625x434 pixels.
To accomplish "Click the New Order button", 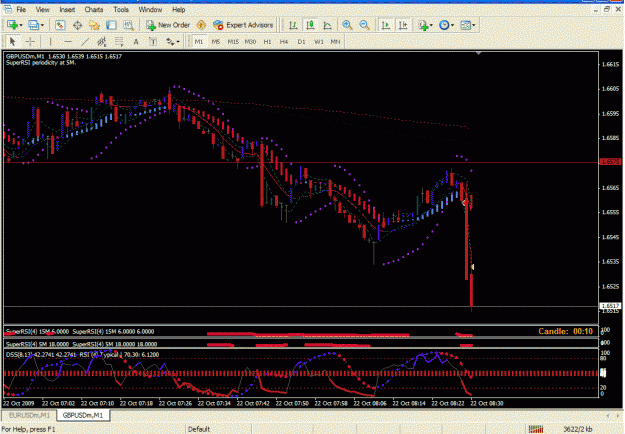I will (x=168, y=25).
